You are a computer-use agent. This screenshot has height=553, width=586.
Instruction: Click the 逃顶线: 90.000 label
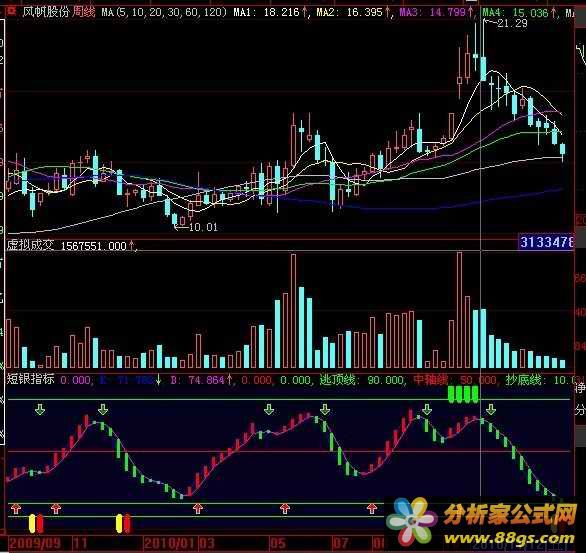[x=362, y=380]
